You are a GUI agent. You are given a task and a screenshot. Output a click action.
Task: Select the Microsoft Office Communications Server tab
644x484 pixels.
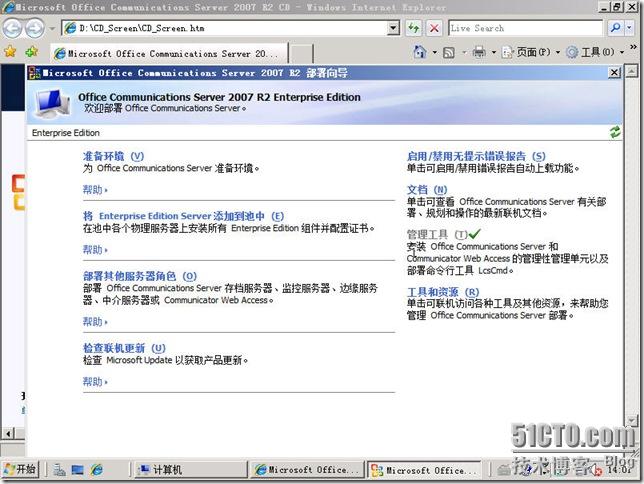(x=169, y=53)
